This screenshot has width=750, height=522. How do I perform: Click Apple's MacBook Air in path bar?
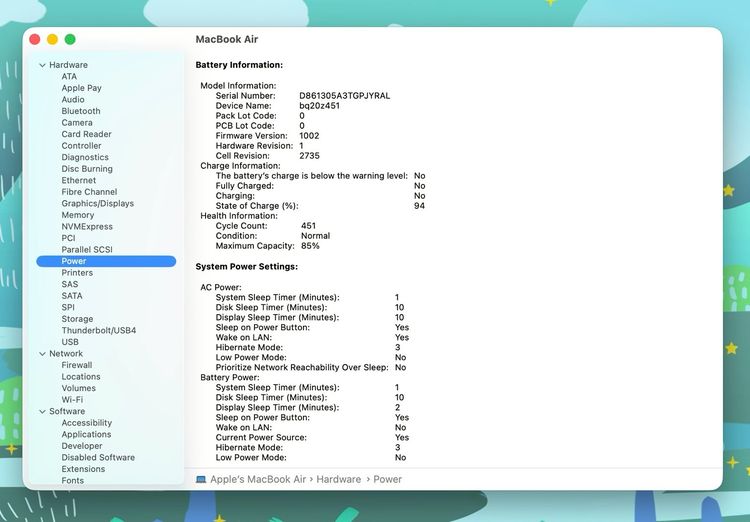(x=258, y=479)
